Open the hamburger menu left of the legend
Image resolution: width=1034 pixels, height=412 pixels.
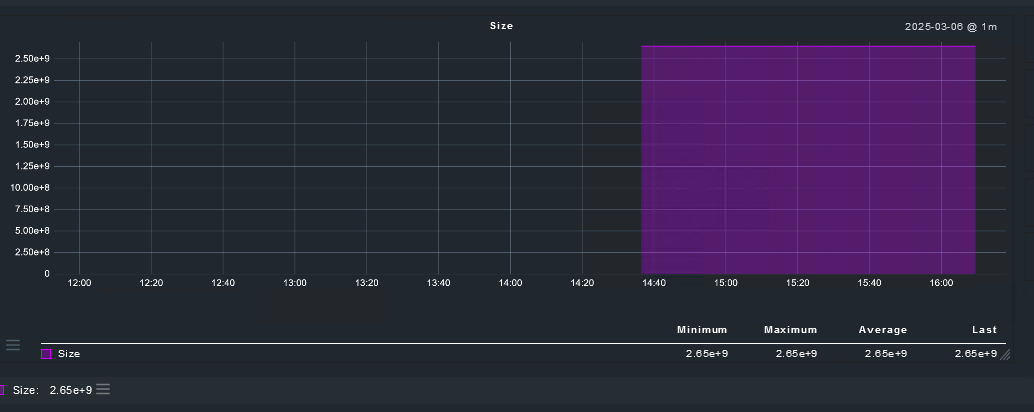(13, 345)
